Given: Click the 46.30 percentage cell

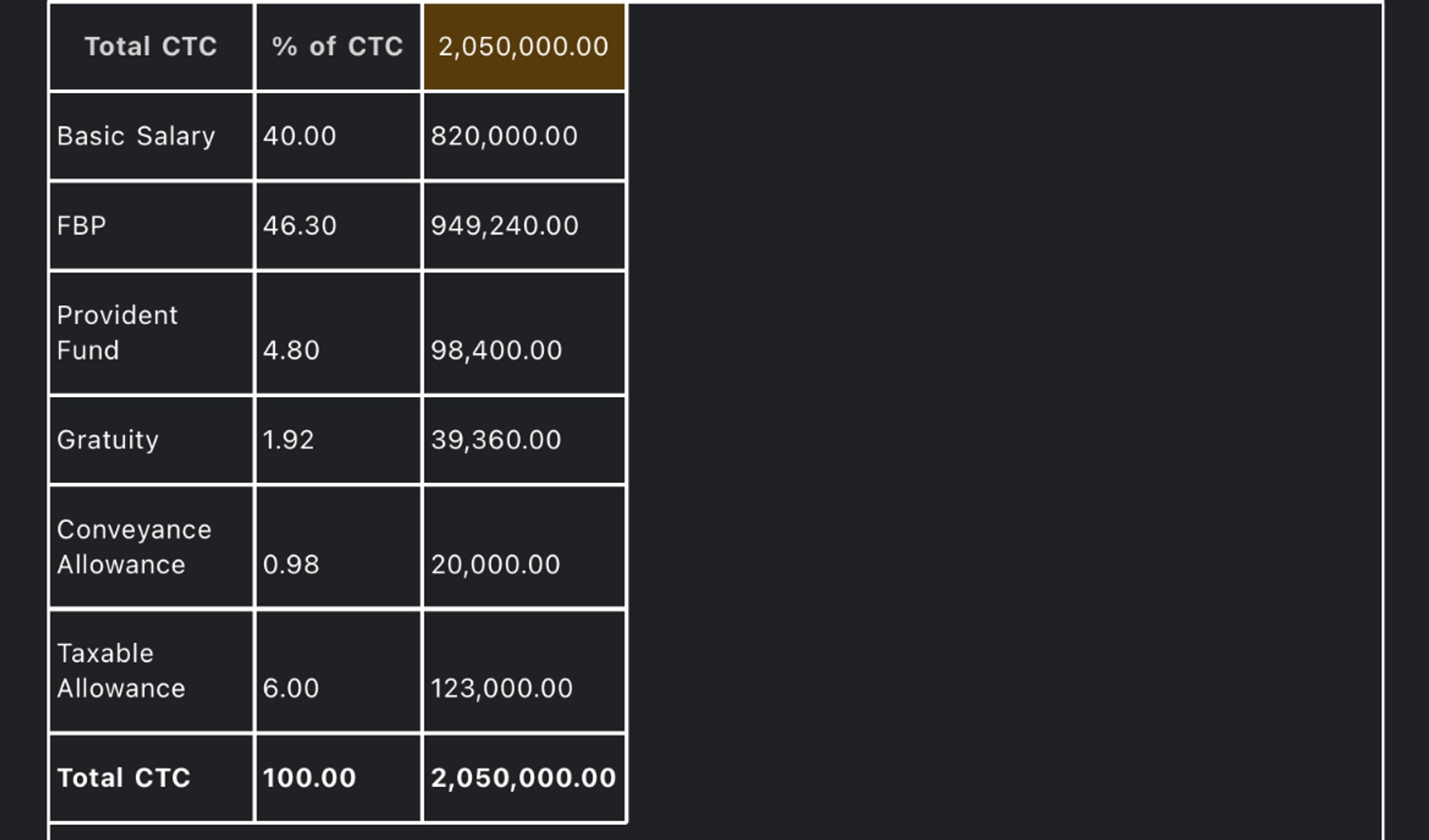Looking at the screenshot, I should tap(338, 226).
